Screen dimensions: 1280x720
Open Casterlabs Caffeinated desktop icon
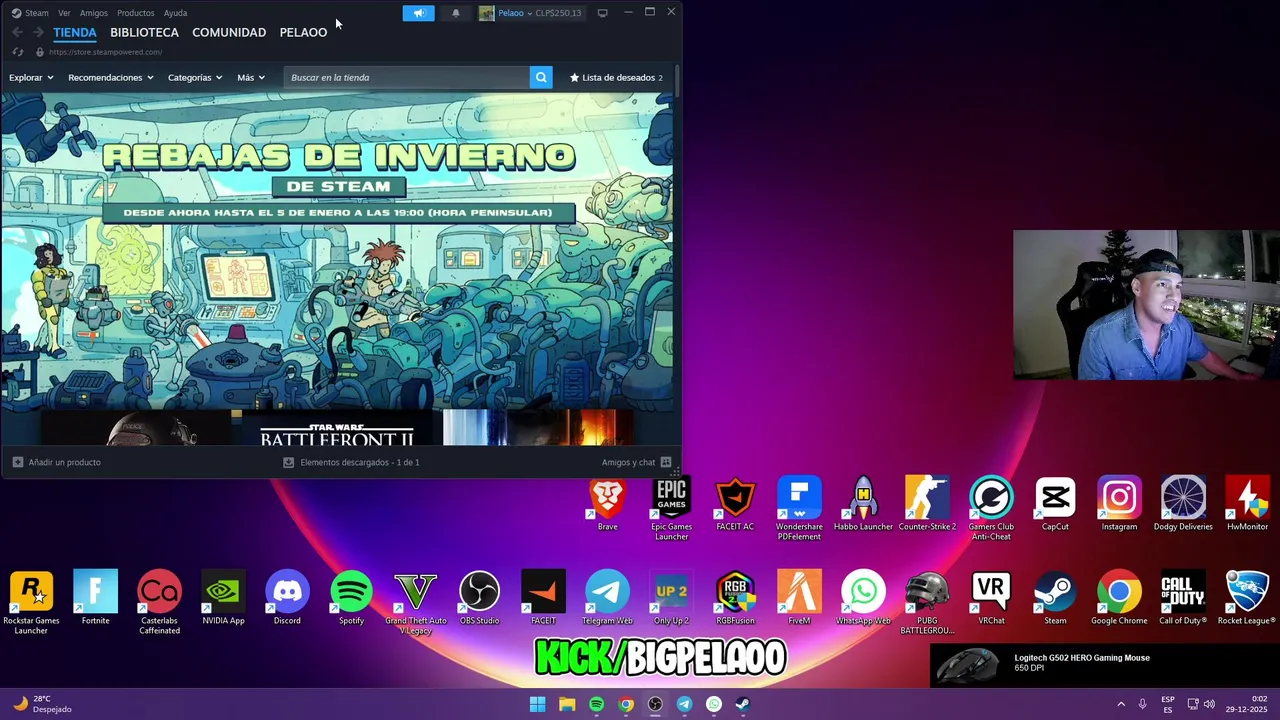click(x=159, y=603)
